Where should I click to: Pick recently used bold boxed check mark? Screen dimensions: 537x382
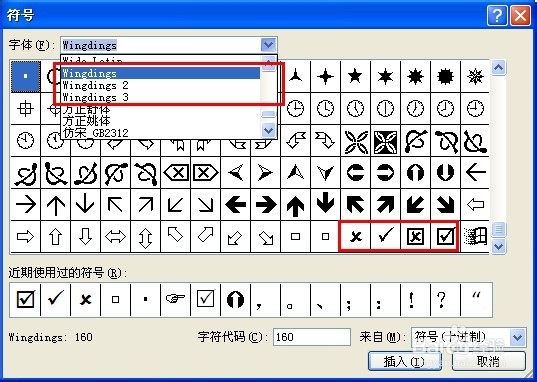pos(25,299)
